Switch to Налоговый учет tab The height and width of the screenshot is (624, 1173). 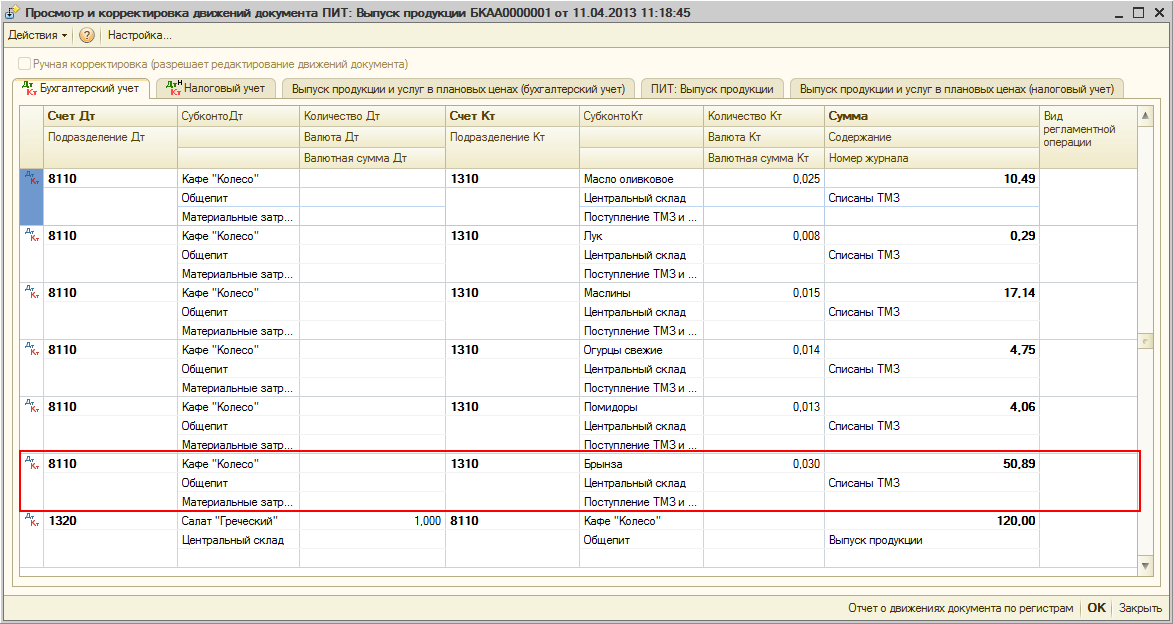214,88
